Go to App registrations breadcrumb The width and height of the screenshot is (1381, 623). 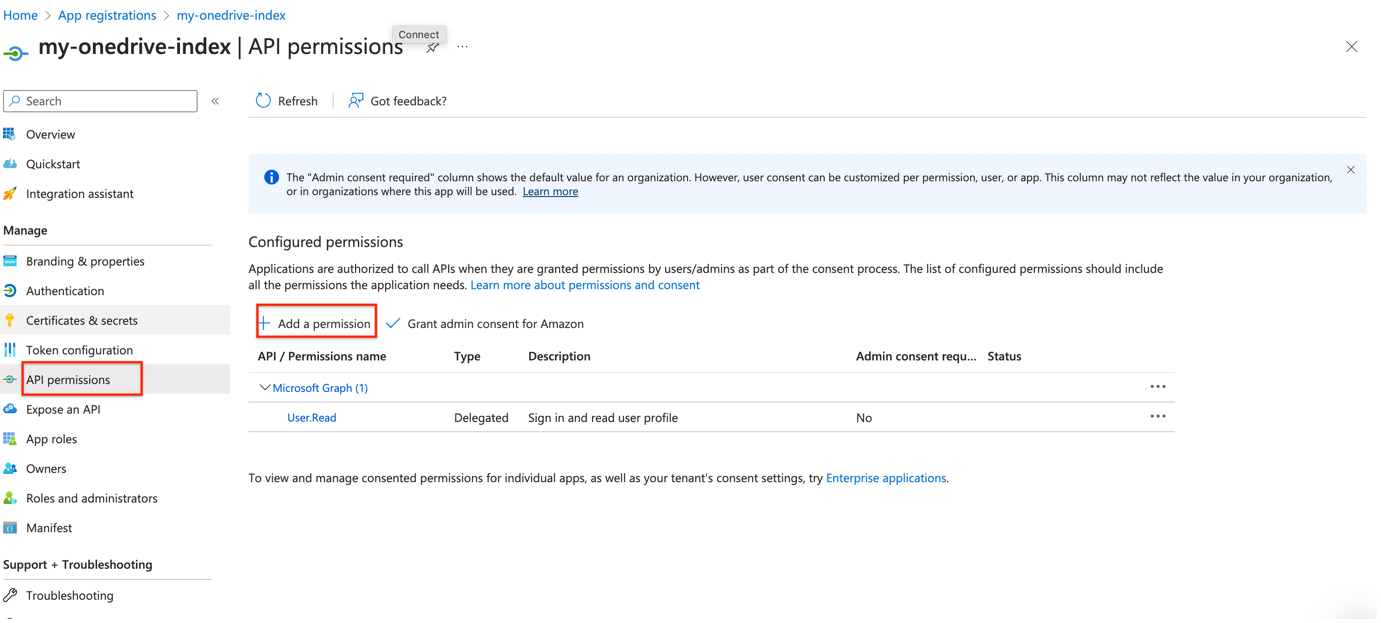107,15
